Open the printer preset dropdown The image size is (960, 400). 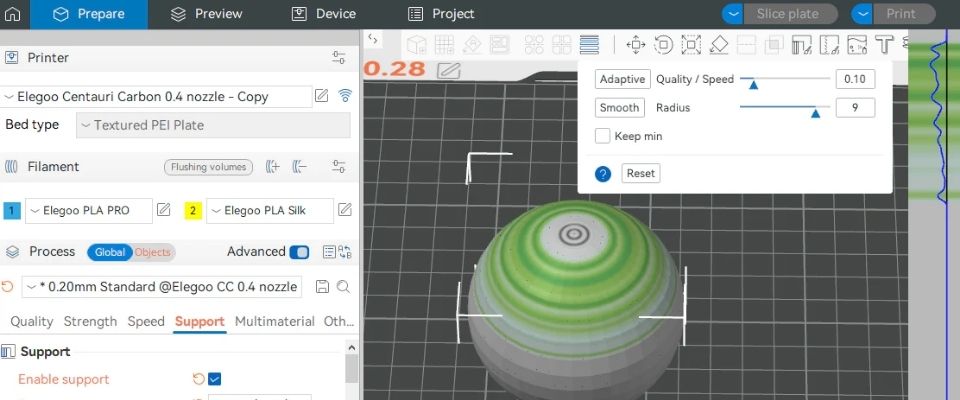(x=156, y=96)
